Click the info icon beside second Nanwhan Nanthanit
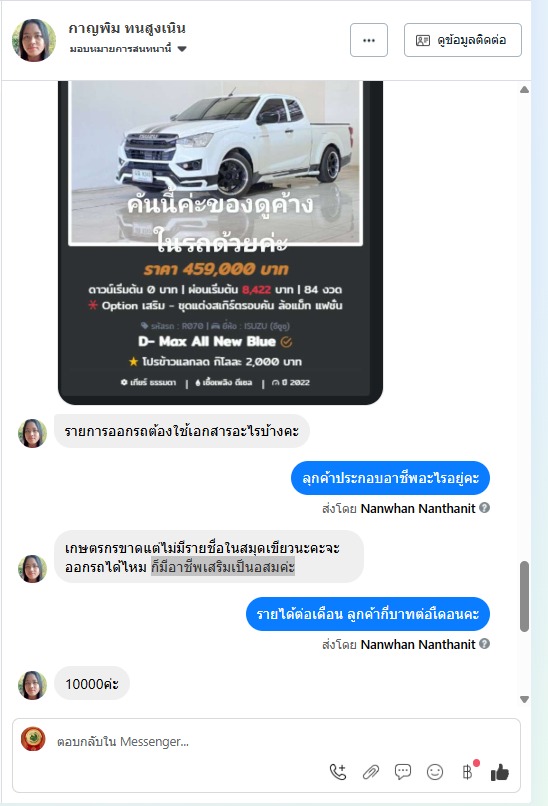The height and width of the screenshot is (806, 548). pos(484,644)
